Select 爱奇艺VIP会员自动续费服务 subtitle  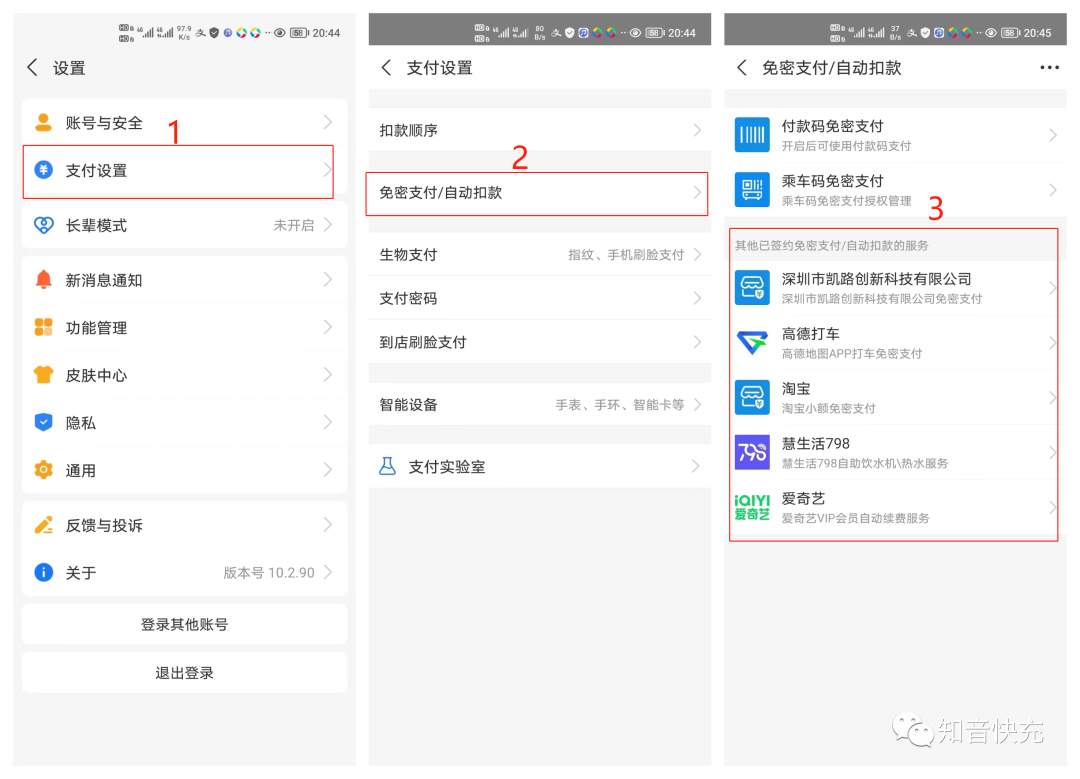pyautogui.click(x=855, y=518)
